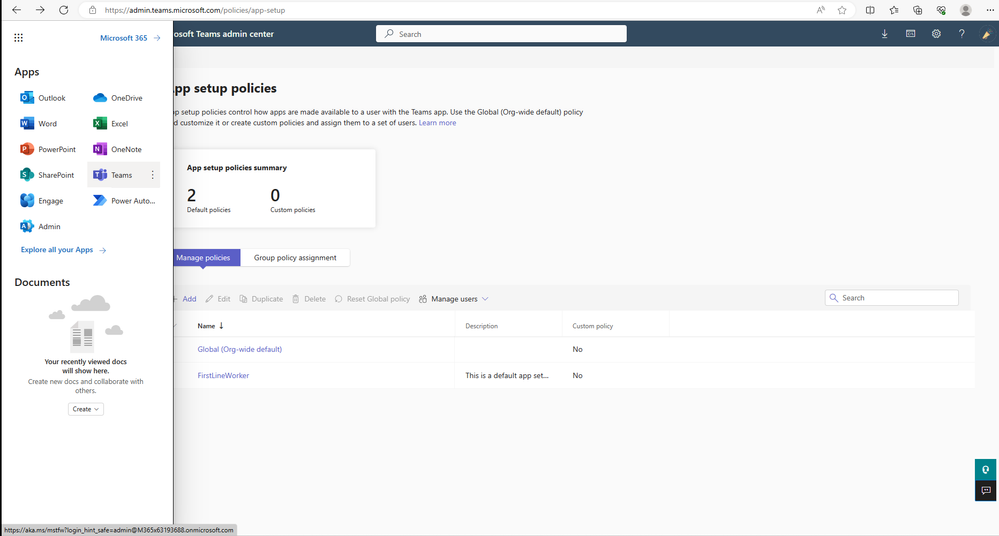Launch Excel app
Image resolution: width=999 pixels, height=536 pixels.
pos(110,124)
